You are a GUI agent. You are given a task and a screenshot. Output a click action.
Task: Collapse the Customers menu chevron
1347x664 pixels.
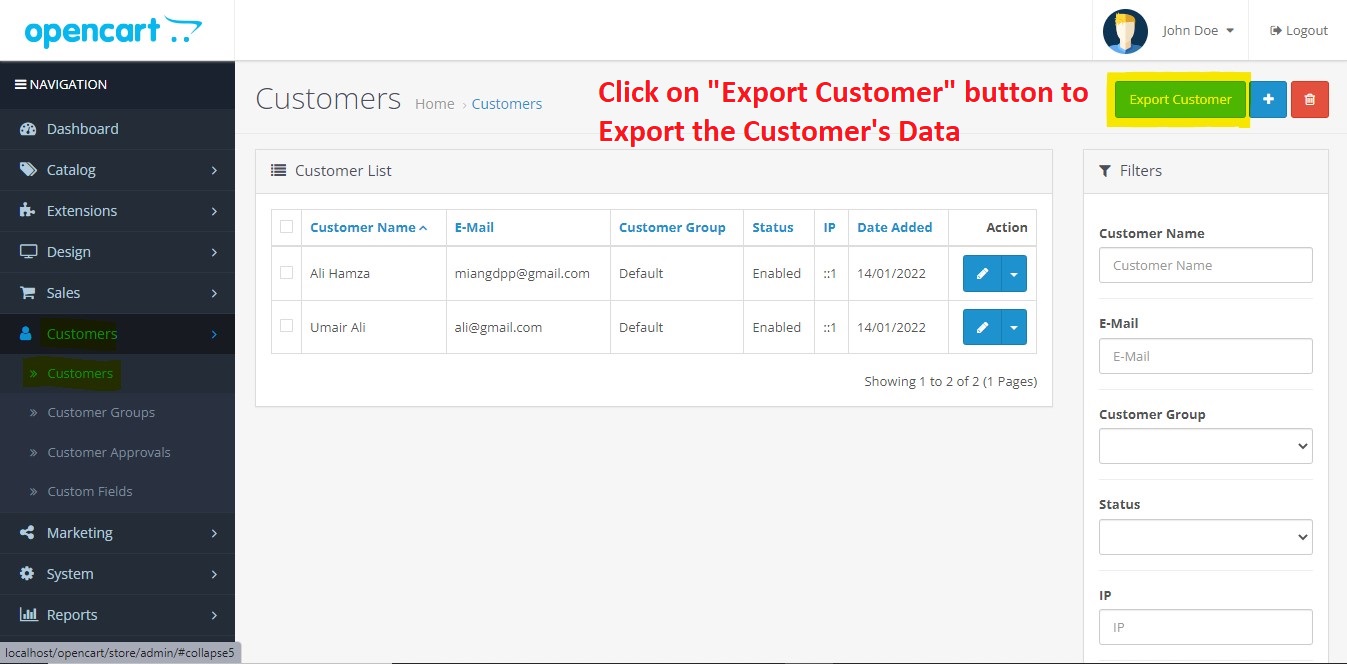[x=214, y=335]
